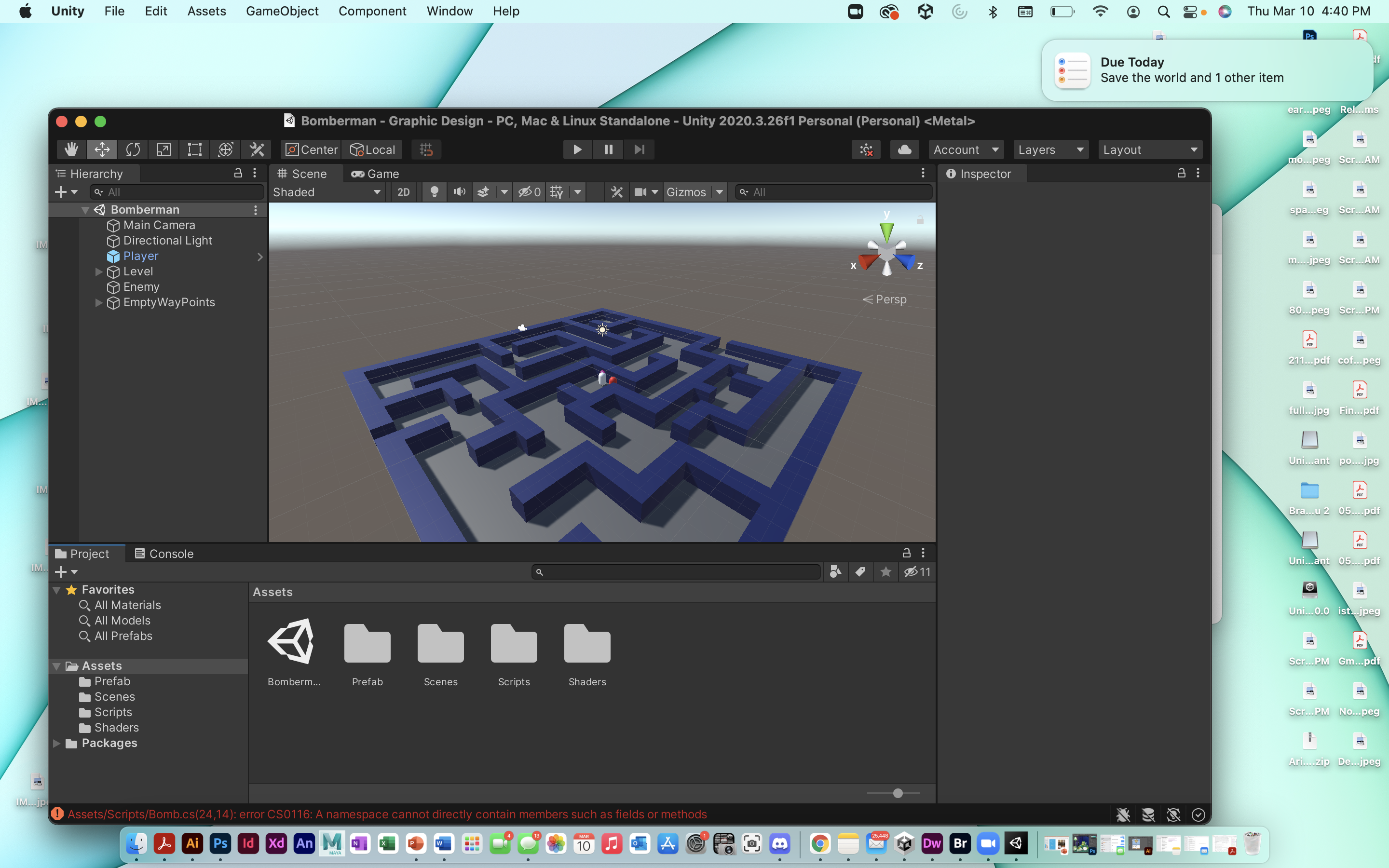Viewport: 1389px width, 868px height.
Task: Open the Account dropdown
Action: (966, 150)
